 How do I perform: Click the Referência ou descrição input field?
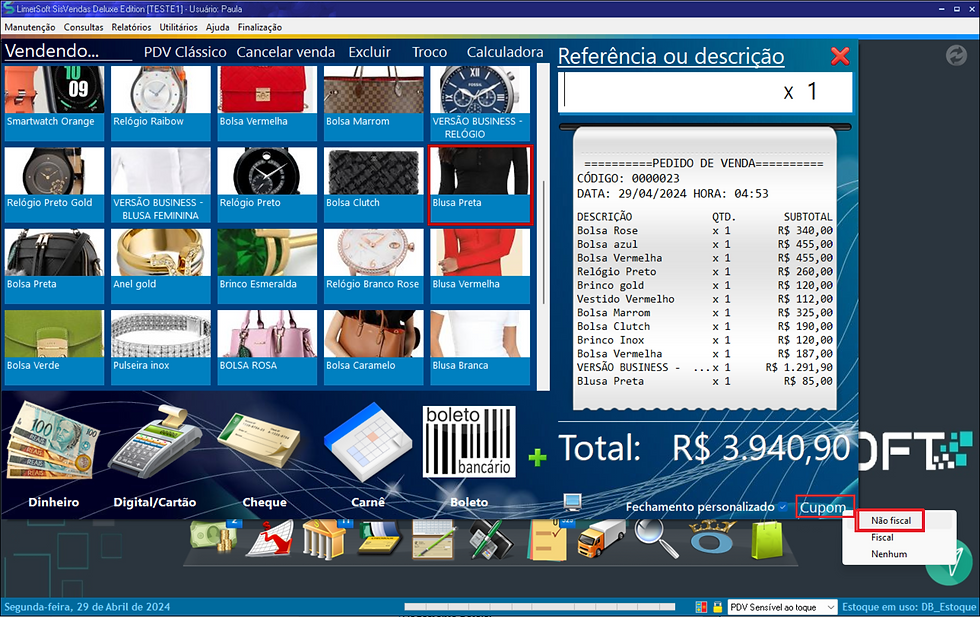point(690,91)
